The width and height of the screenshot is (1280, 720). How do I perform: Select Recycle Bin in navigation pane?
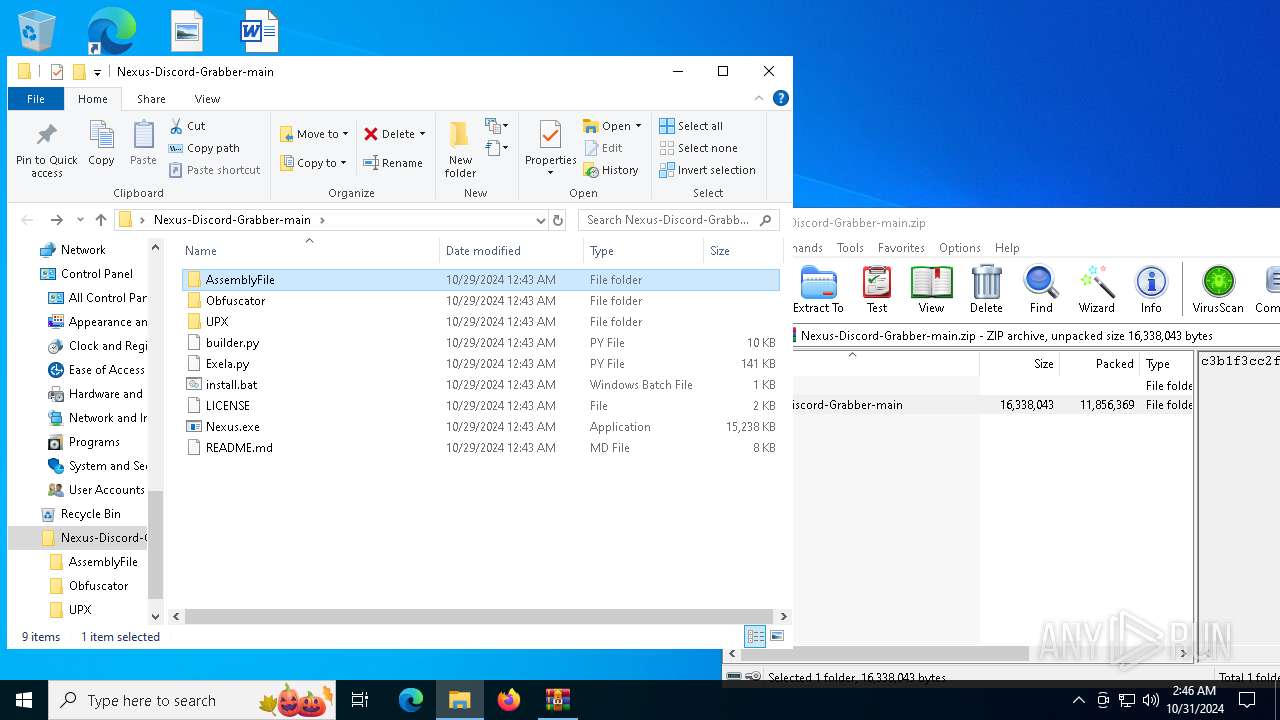90,514
